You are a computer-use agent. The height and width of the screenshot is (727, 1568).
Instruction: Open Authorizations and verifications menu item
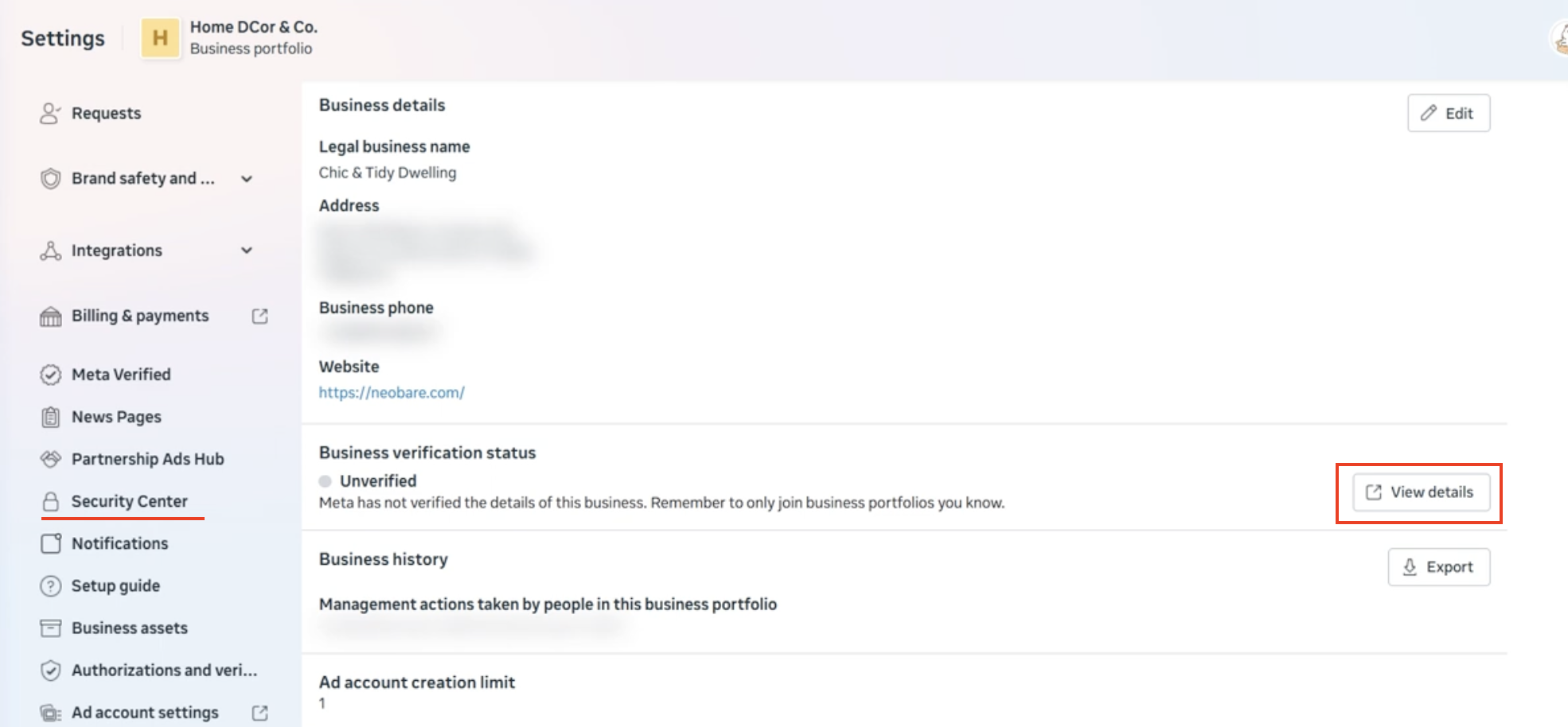[x=164, y=671]
